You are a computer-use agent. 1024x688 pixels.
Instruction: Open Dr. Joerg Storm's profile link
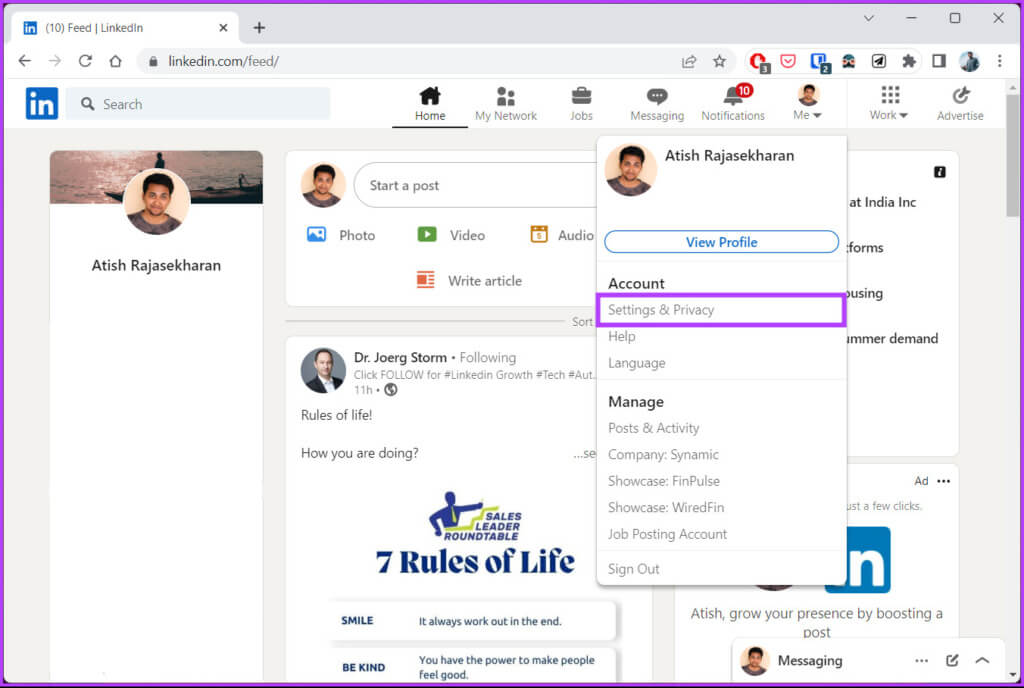pyautogui.click(x=400, y=357)
